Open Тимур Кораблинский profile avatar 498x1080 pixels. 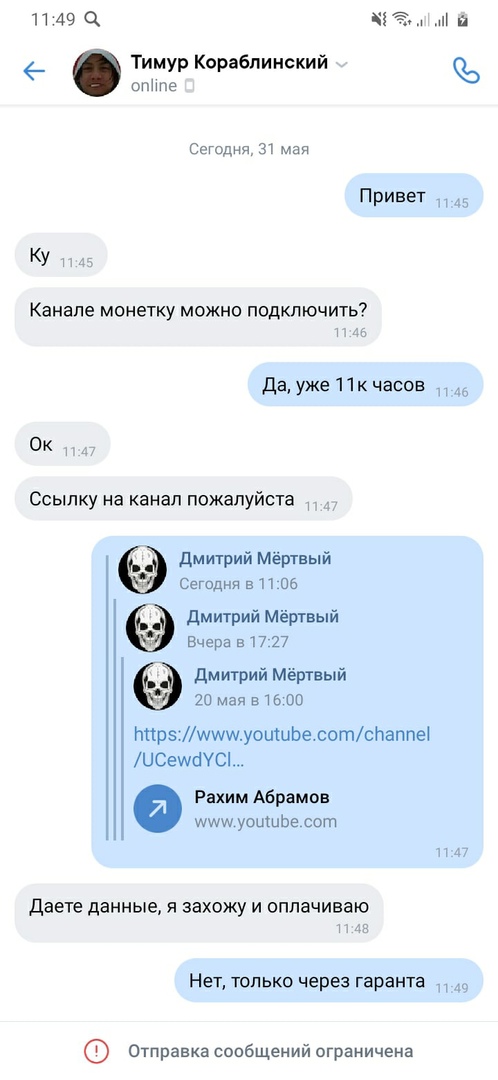pos(97,72)
